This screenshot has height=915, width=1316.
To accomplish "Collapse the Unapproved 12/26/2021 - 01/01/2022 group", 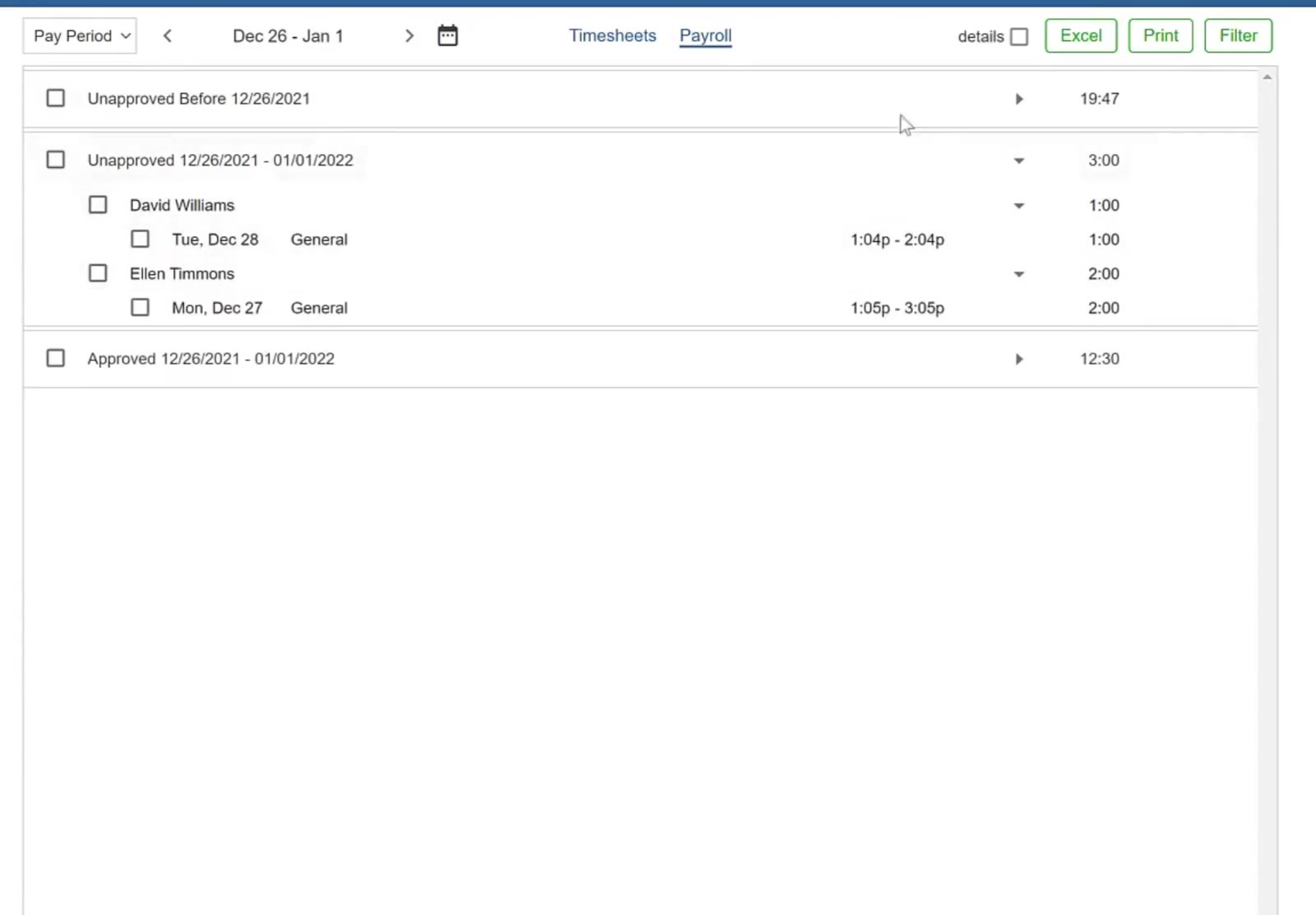I will (x=1019, y=160).
